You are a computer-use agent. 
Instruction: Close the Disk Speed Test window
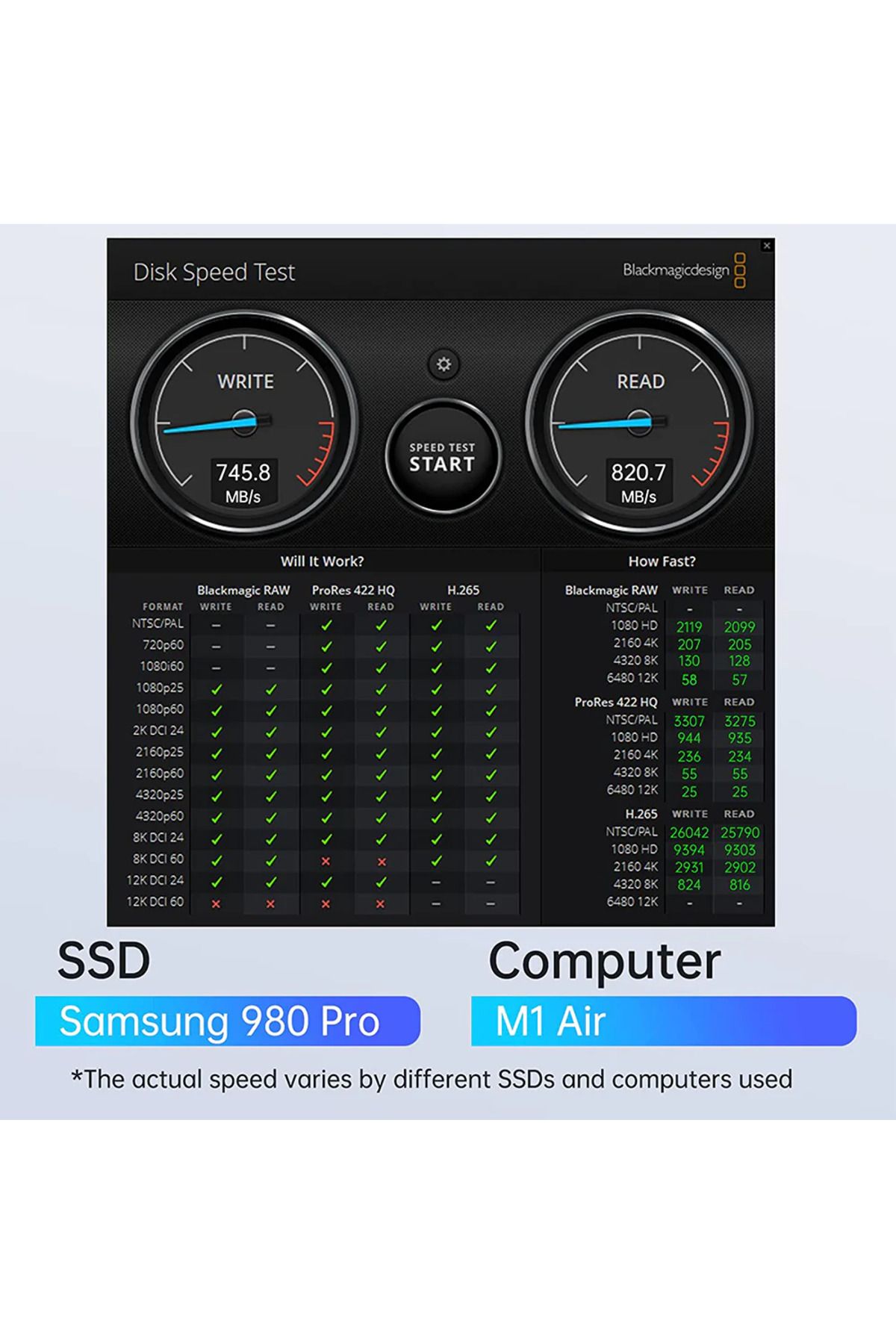click(x=766, y=246)
